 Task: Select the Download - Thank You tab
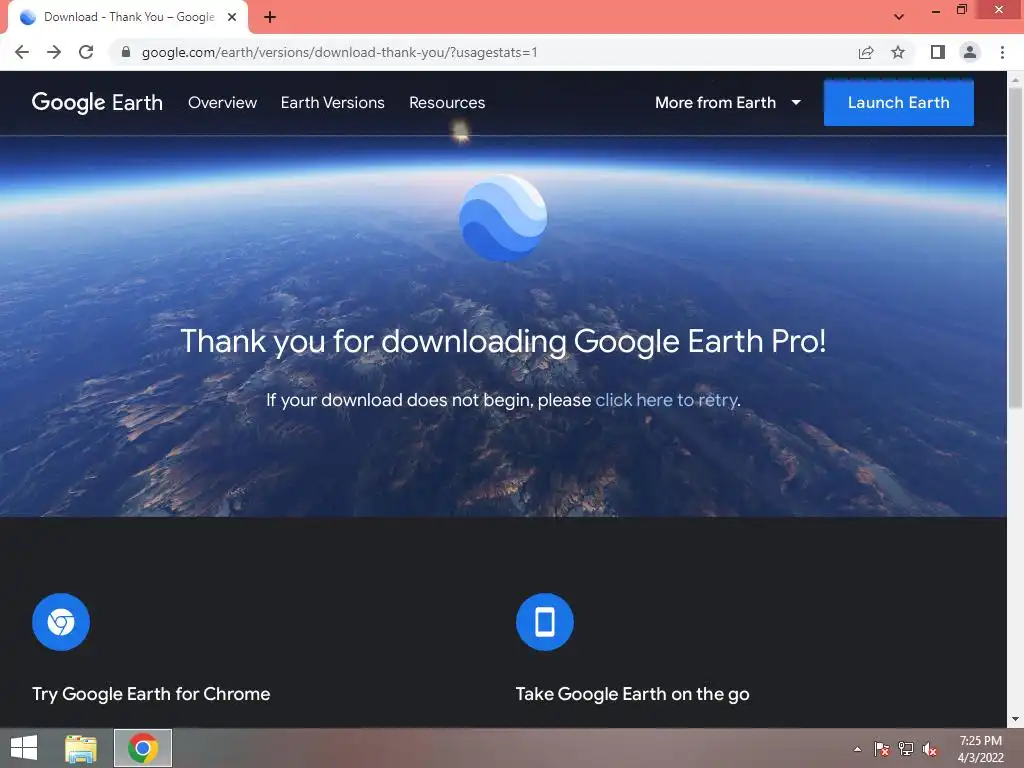(x=128, y=17)
